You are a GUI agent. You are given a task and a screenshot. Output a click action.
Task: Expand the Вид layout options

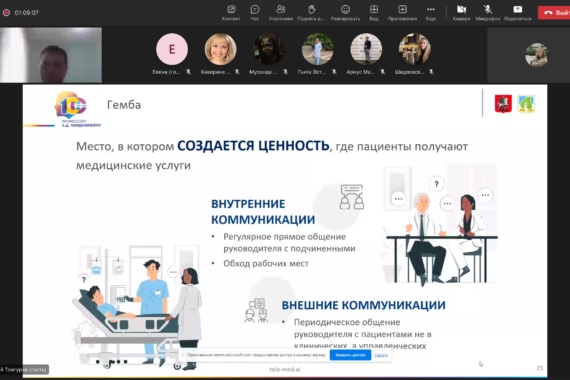click(x=374, y=9)
